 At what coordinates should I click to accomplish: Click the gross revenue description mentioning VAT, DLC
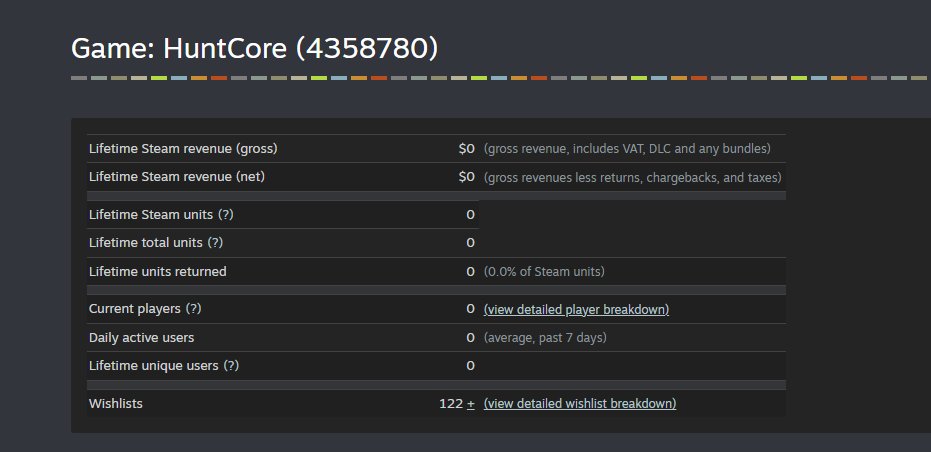[627, 148]
